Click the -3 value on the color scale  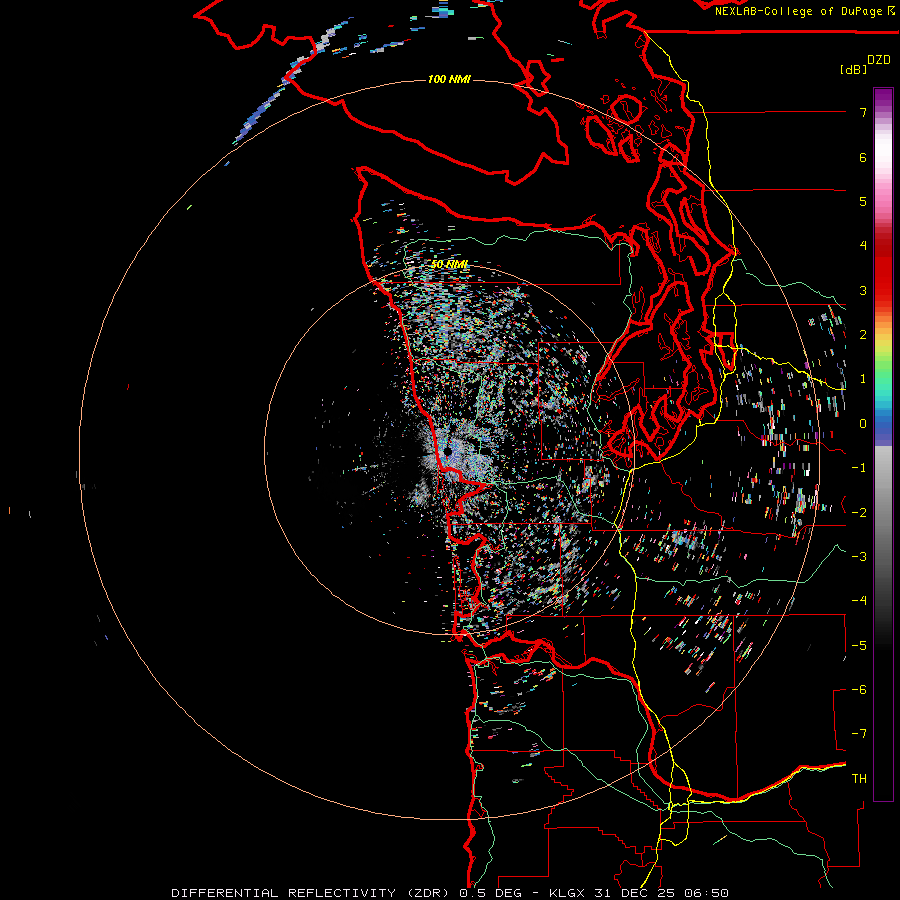coord(859,557)
